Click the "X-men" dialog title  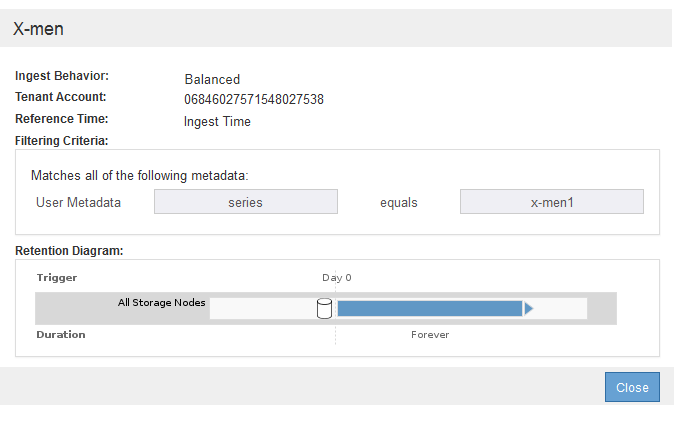tap(38, 29)
